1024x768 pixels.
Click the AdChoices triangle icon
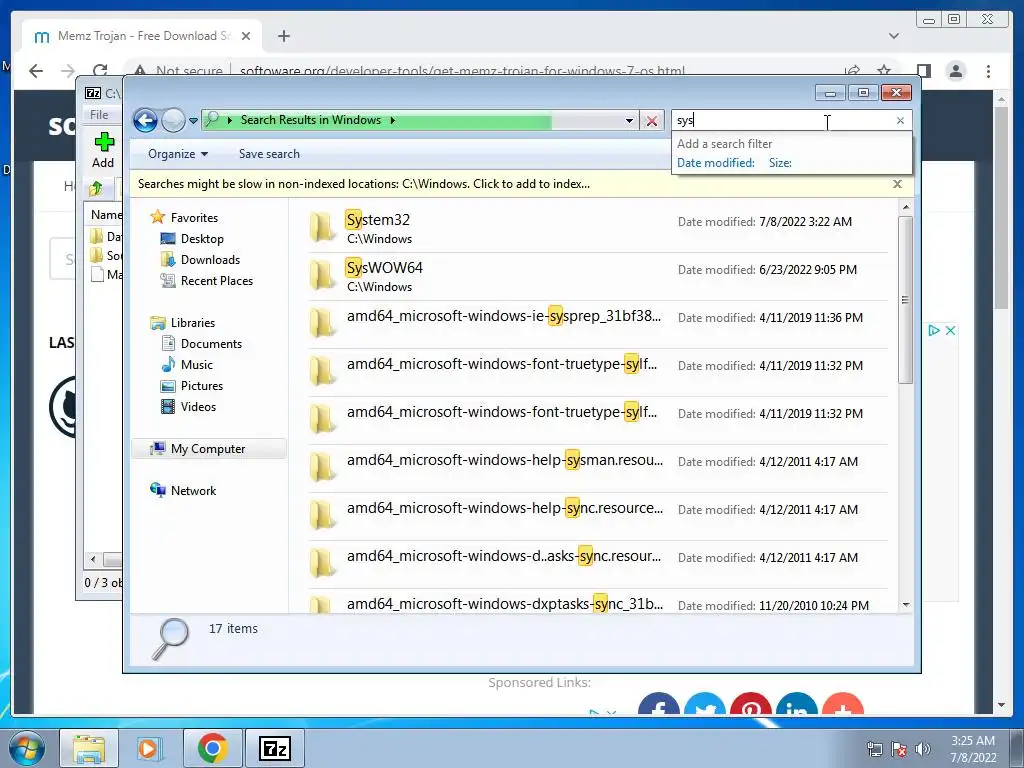934,330
